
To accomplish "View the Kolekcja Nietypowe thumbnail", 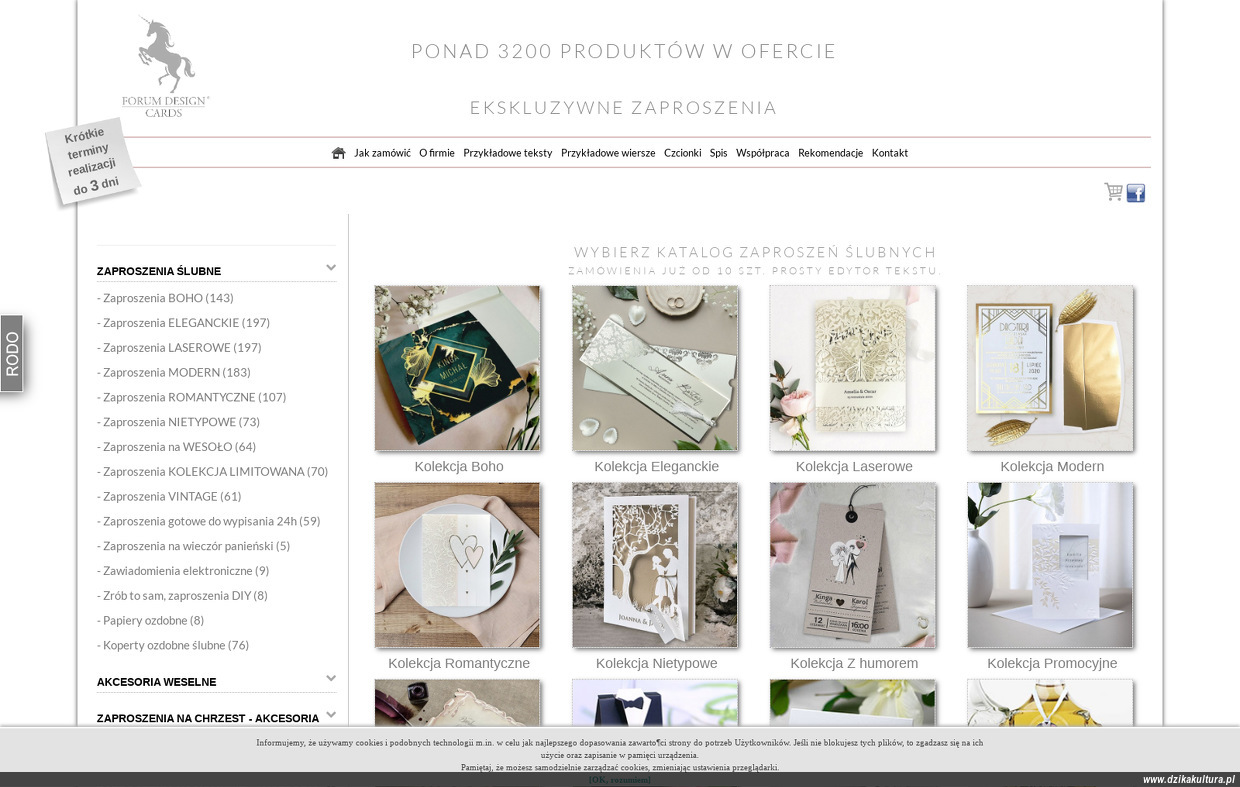I will pyautogui.click(x=655, y=565).
